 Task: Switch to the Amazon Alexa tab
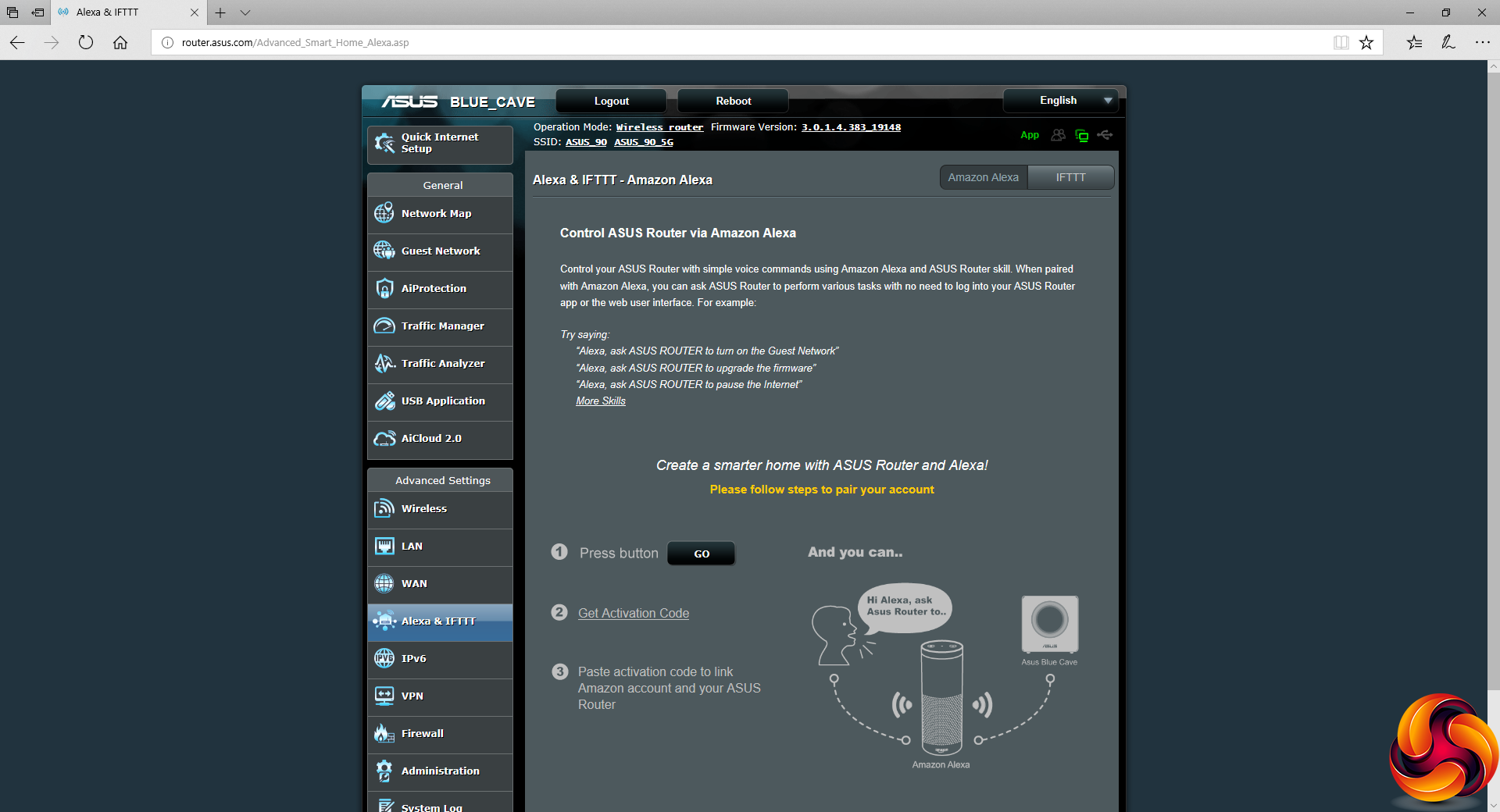coord(984,177)
